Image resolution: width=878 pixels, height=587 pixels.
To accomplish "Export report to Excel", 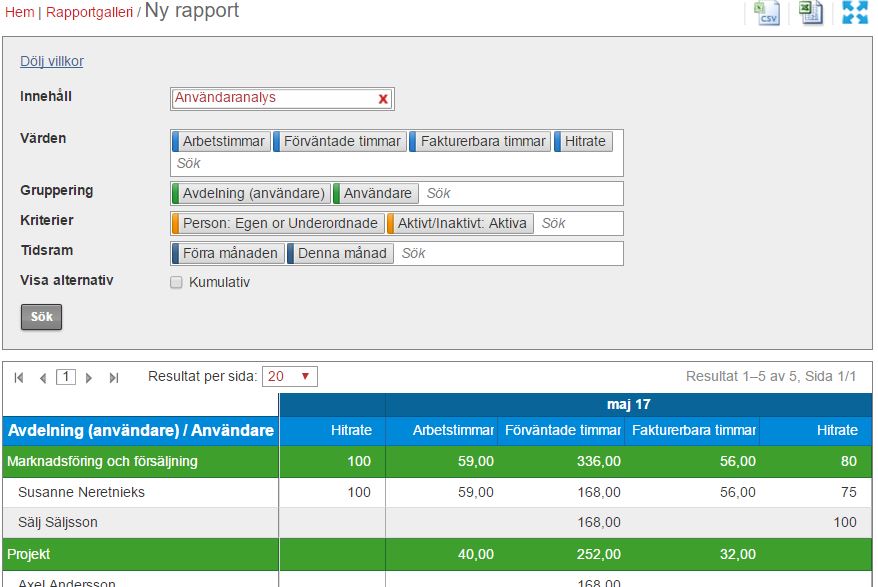I will pos(810,13).
